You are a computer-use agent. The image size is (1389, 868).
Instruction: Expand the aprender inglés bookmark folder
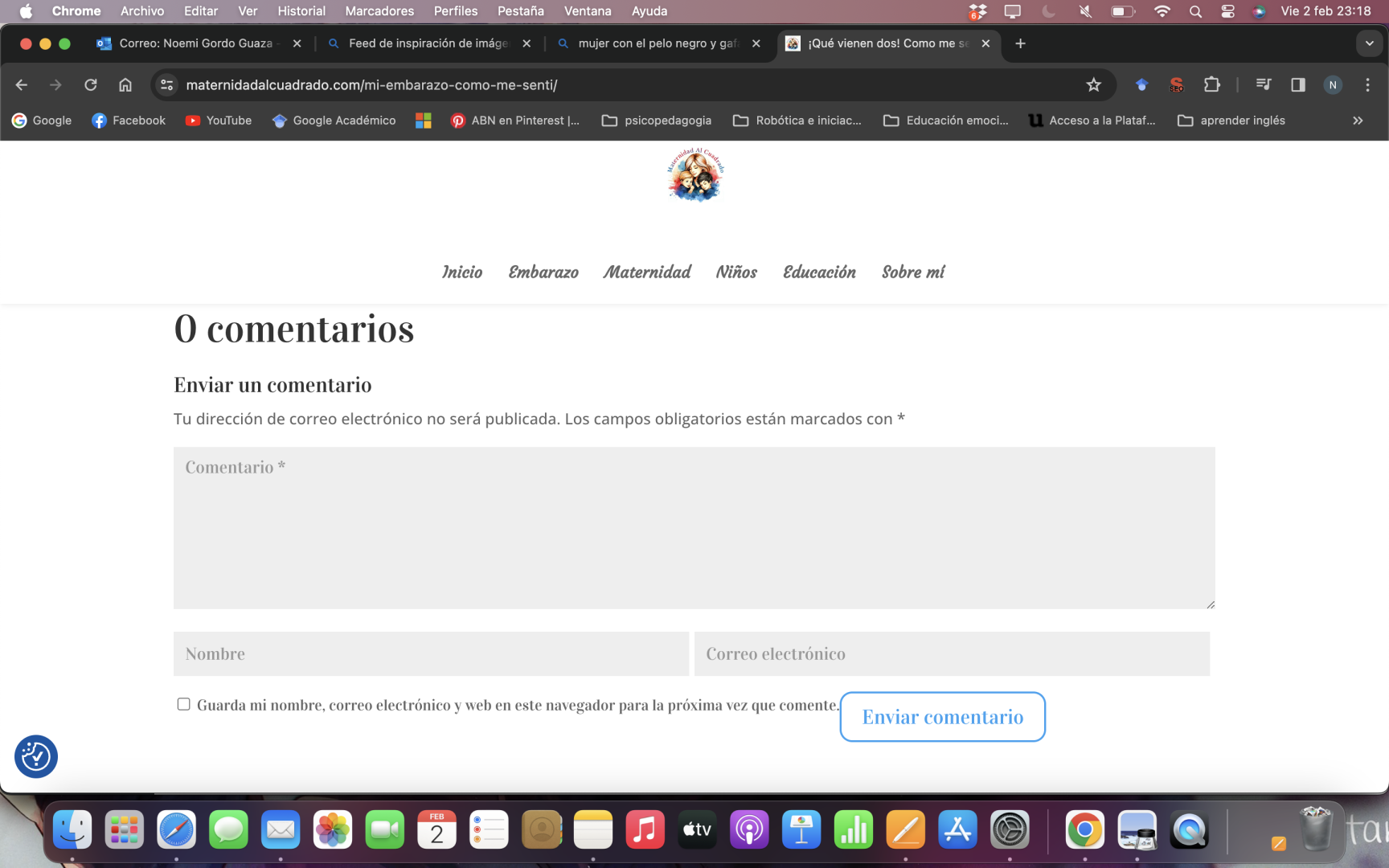tap(1231, 121)
